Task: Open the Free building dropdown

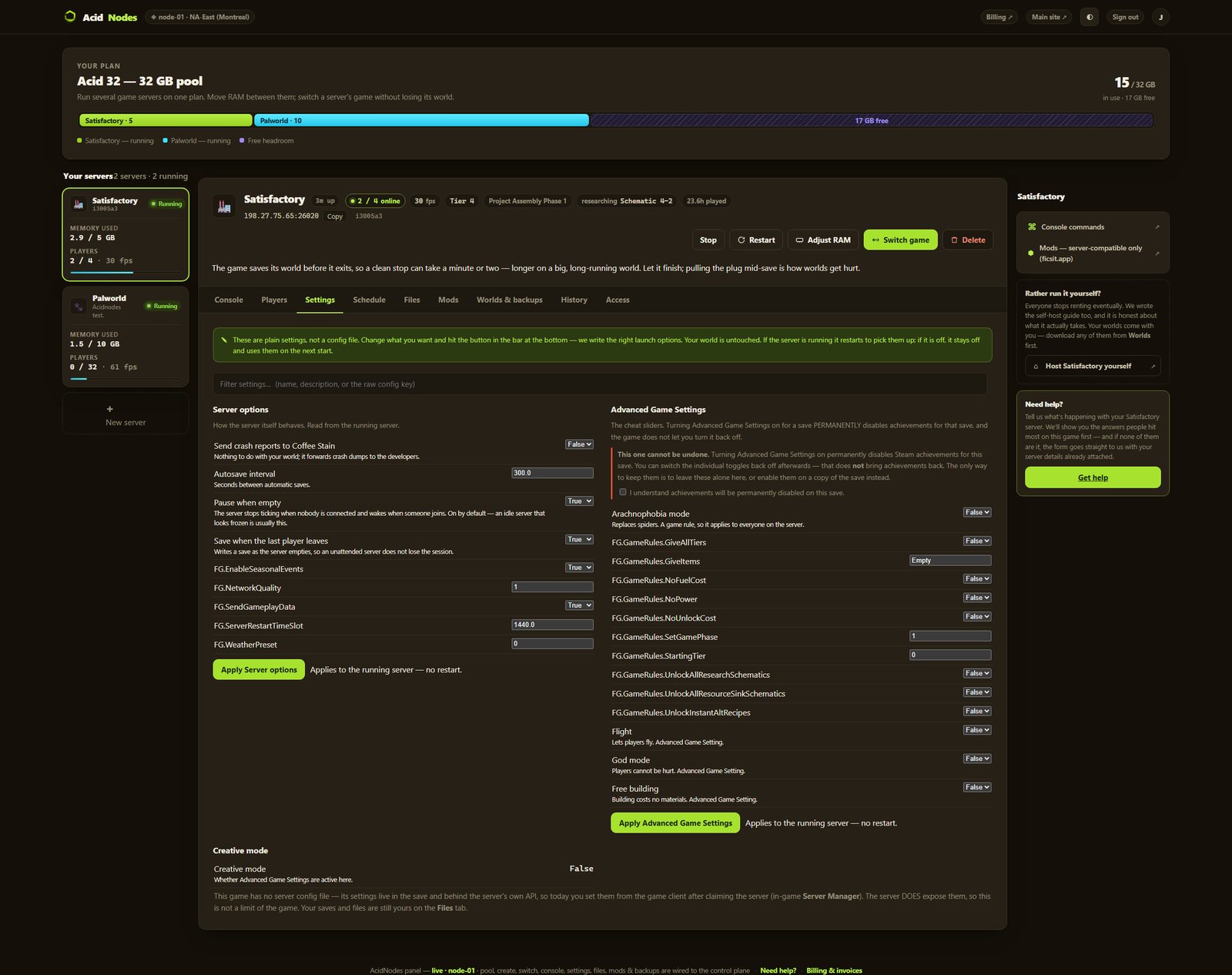Action: [x=977, y=787]
